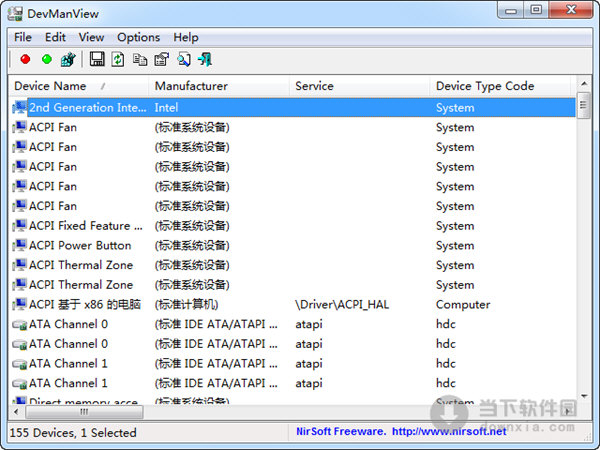
Task: Click the up arrow of vertical scrollbar
Action: tap(584, 83)
